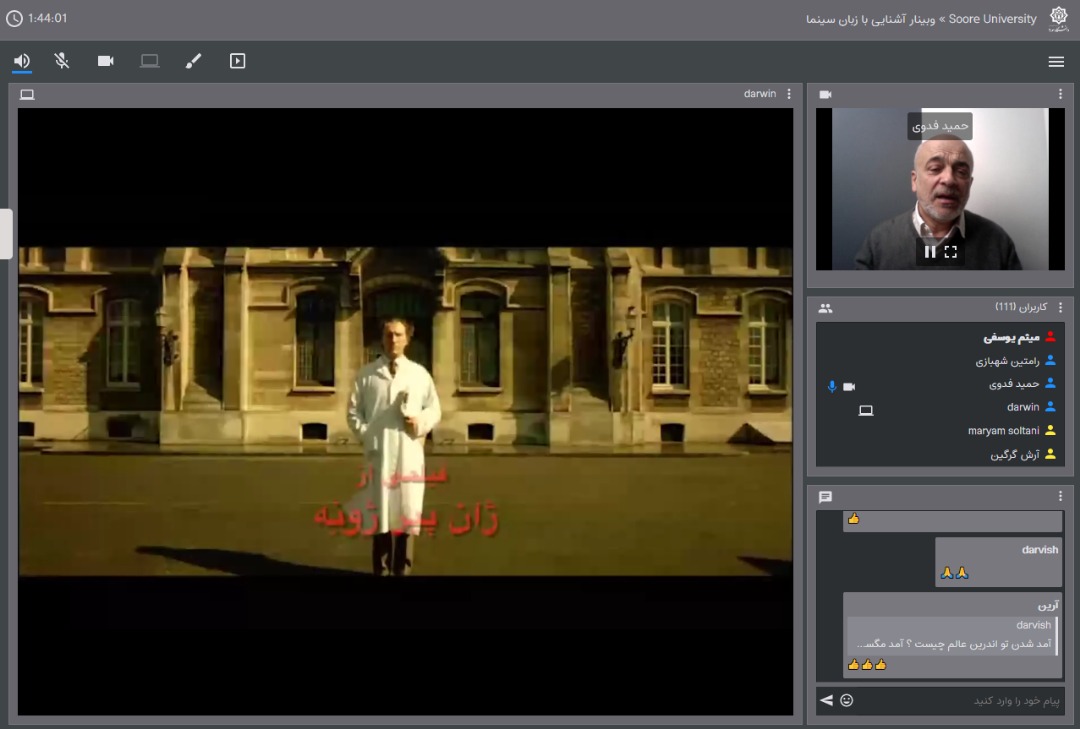Viewport: 1080px width, 729px height.
Task: Click the blue microphone icon of حمید فدوی
Action: pyautogui.click(x=832, y=387)
